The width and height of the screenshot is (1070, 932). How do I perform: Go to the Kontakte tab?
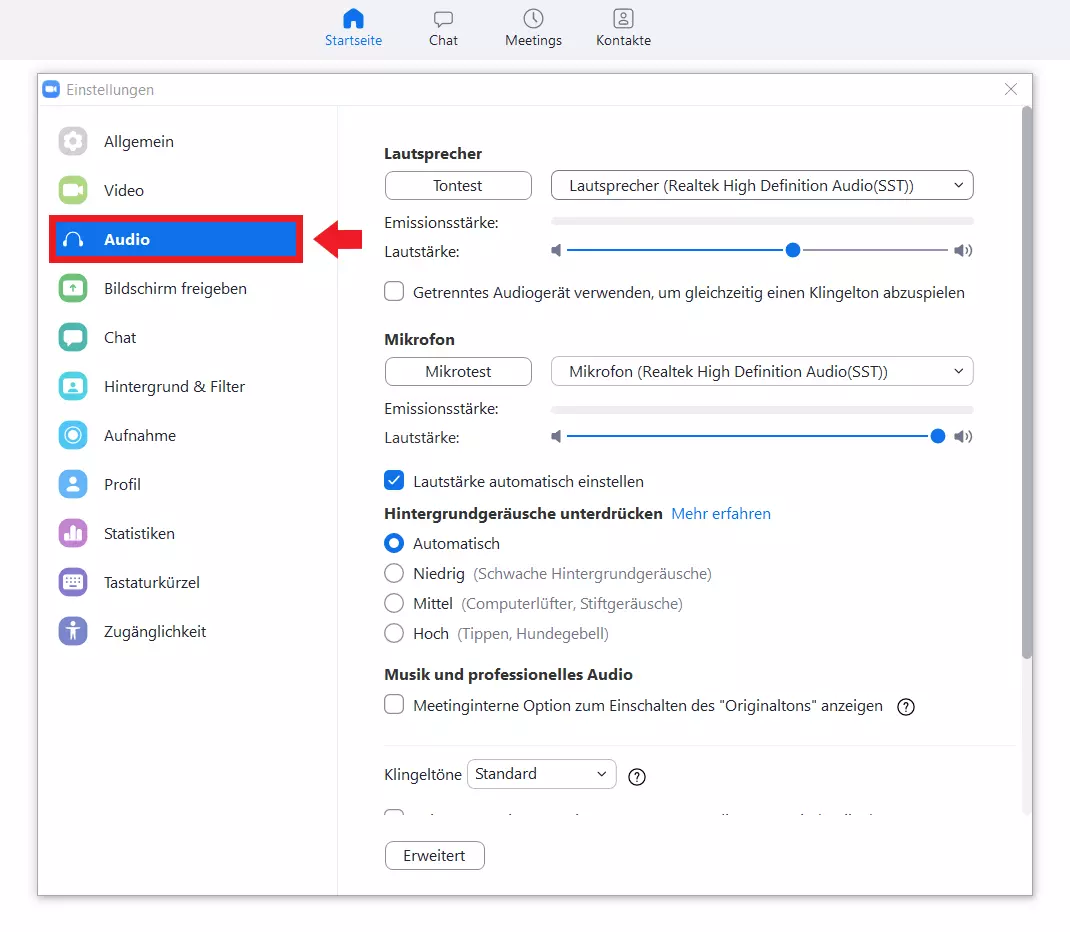click(623, 28)
